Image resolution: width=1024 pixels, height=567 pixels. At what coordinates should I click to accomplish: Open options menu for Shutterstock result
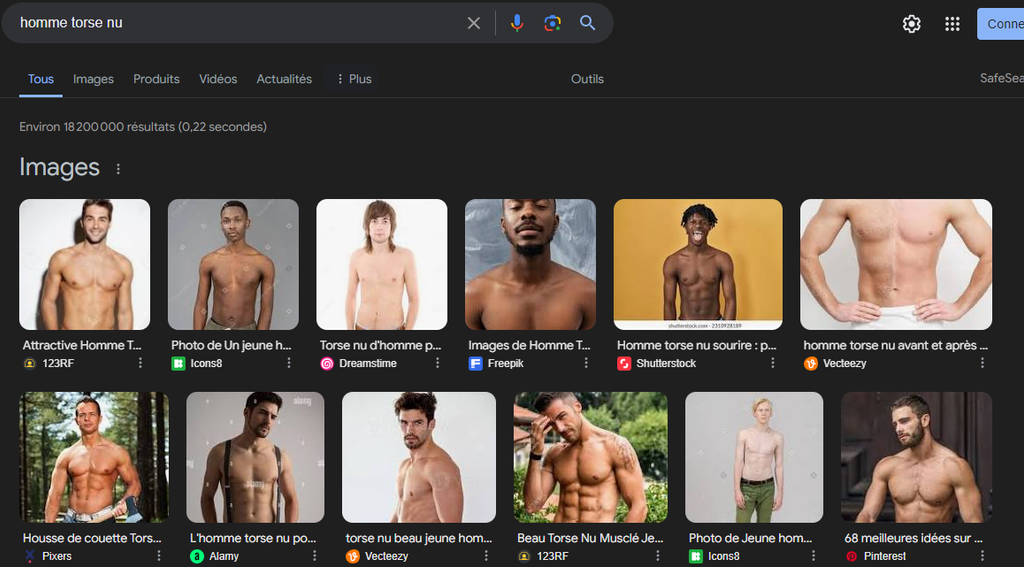(773, 363)
